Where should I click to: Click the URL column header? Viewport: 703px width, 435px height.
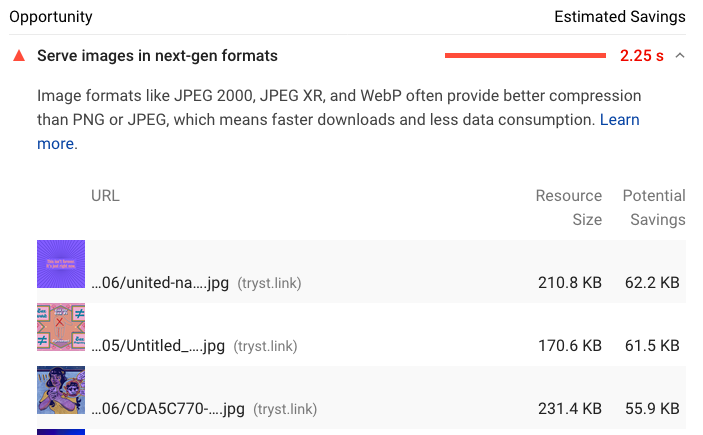[105, 196]
